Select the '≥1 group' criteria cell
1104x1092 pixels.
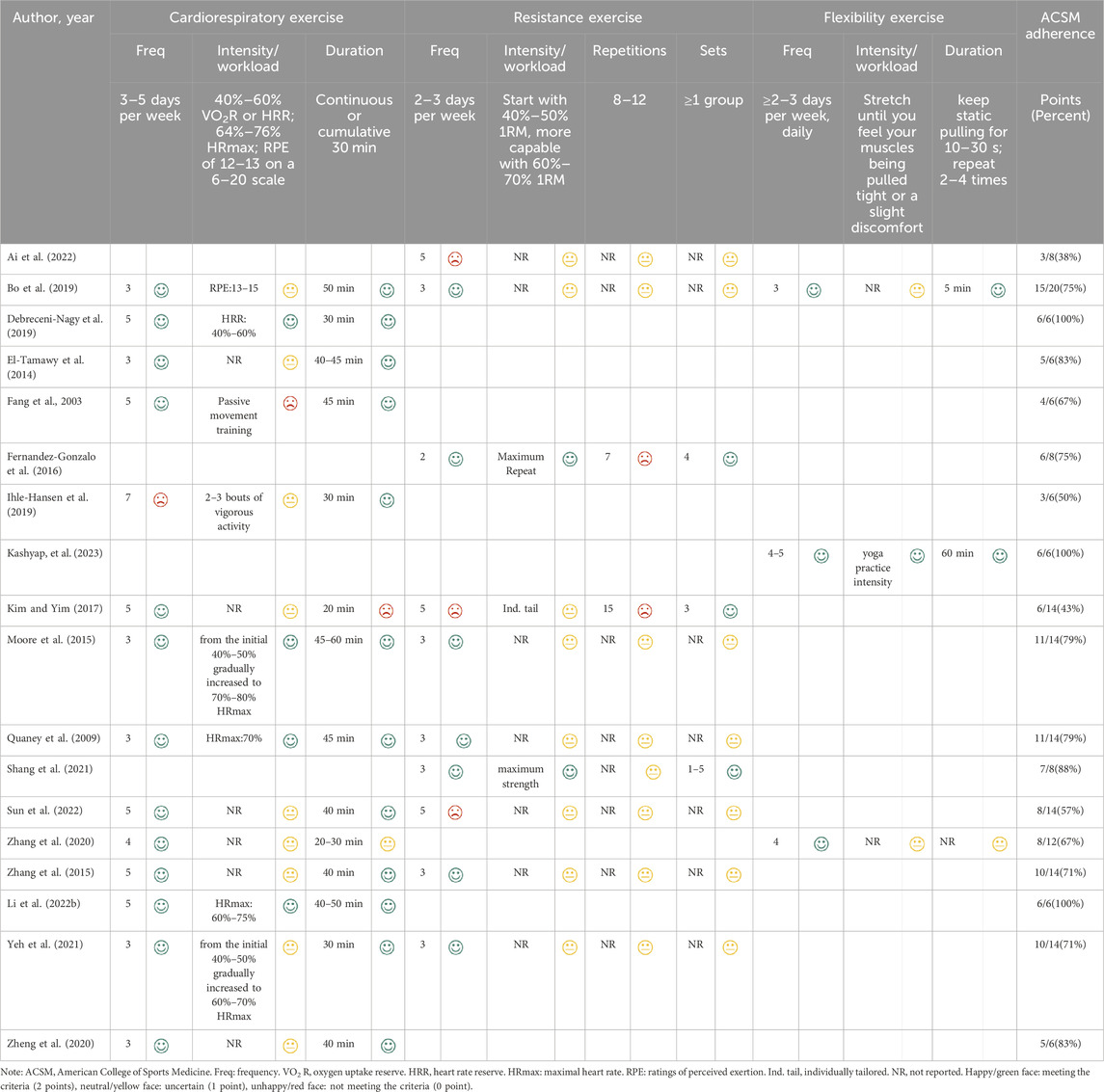(x=714, y=100)
